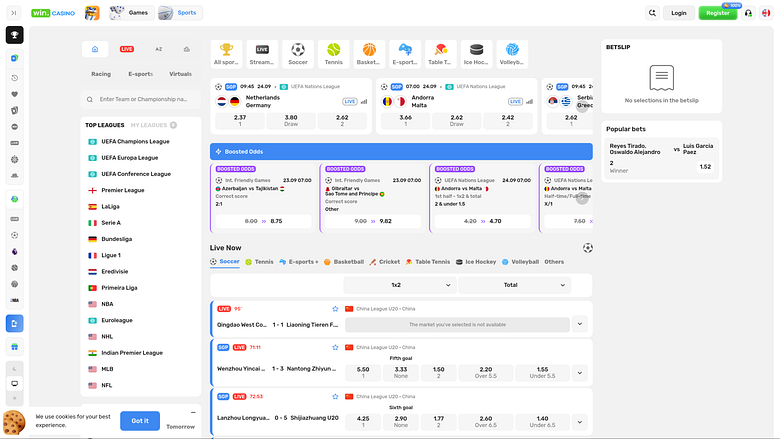Select Tennis in Live Now filters
This screenshot has width=780, height=439.
(x=259, y=262)
